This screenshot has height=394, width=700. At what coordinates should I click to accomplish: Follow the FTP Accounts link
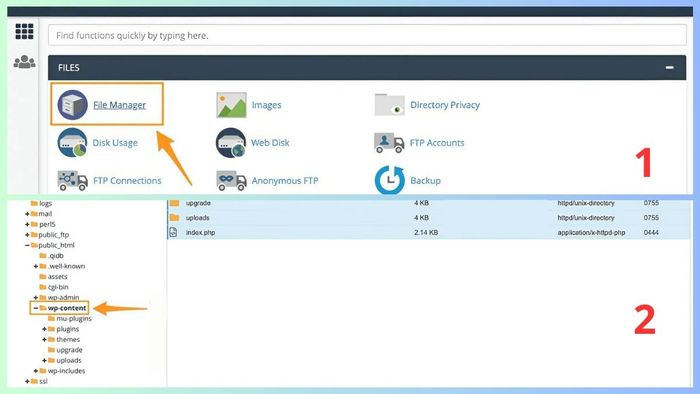(x=437, y=143)
